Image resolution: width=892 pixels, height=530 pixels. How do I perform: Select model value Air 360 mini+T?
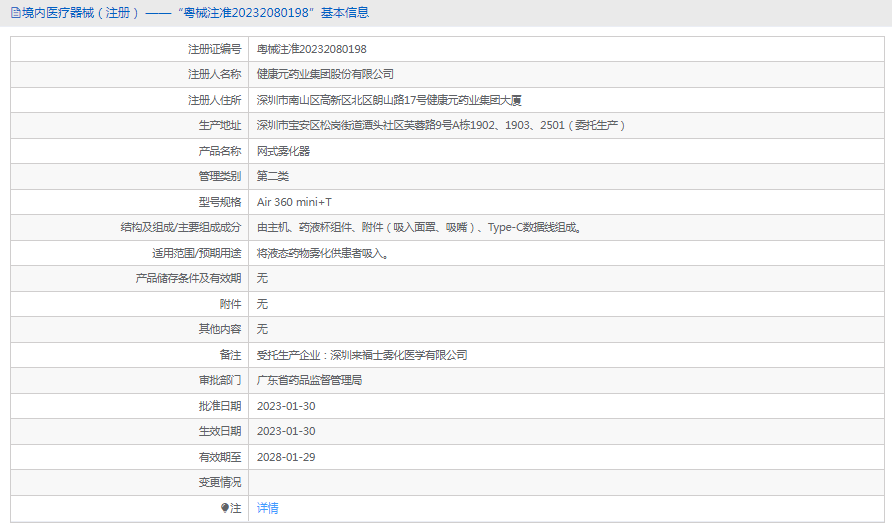[294, 202]
